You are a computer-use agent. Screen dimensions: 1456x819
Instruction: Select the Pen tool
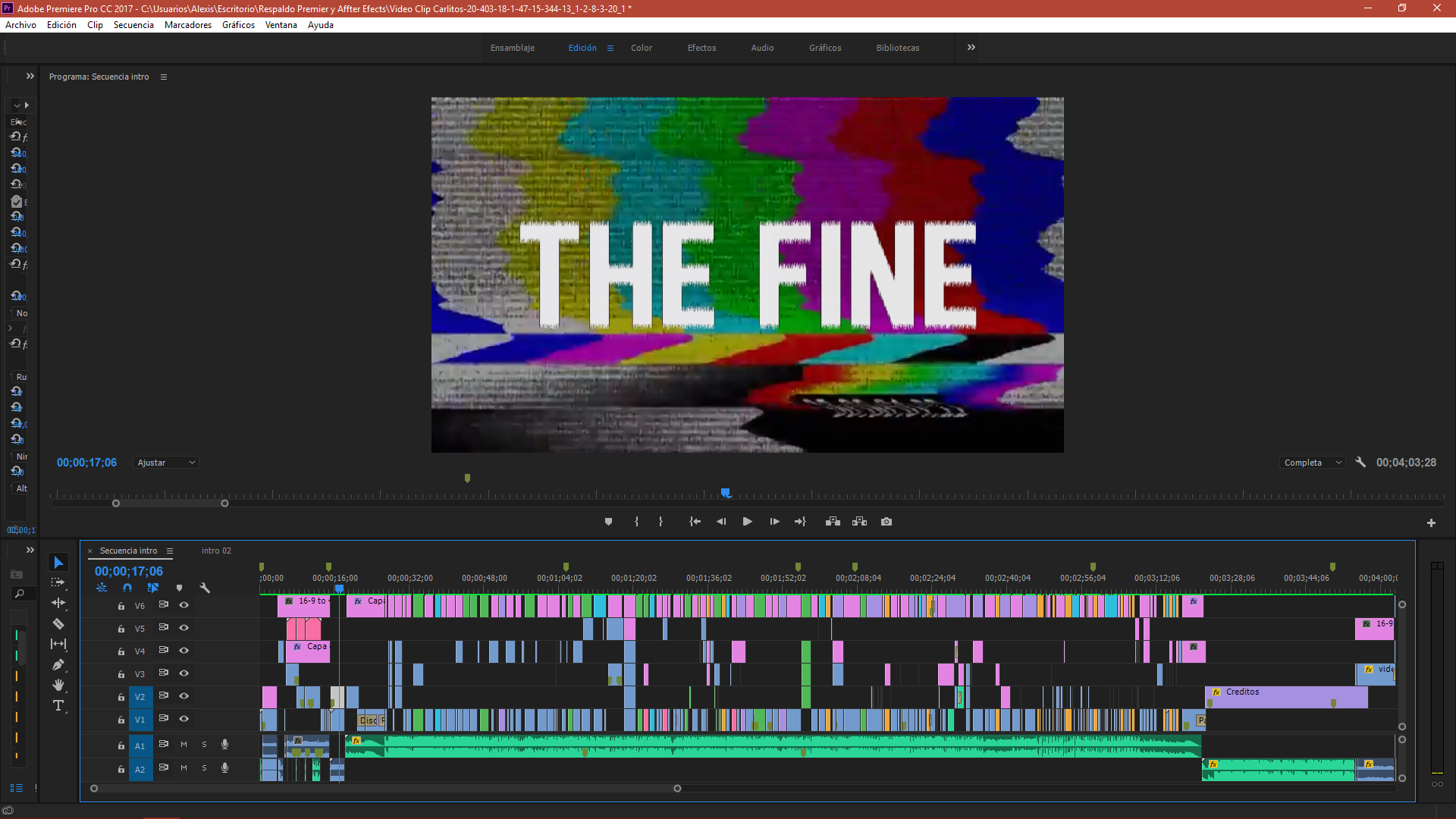coord(58,664)
